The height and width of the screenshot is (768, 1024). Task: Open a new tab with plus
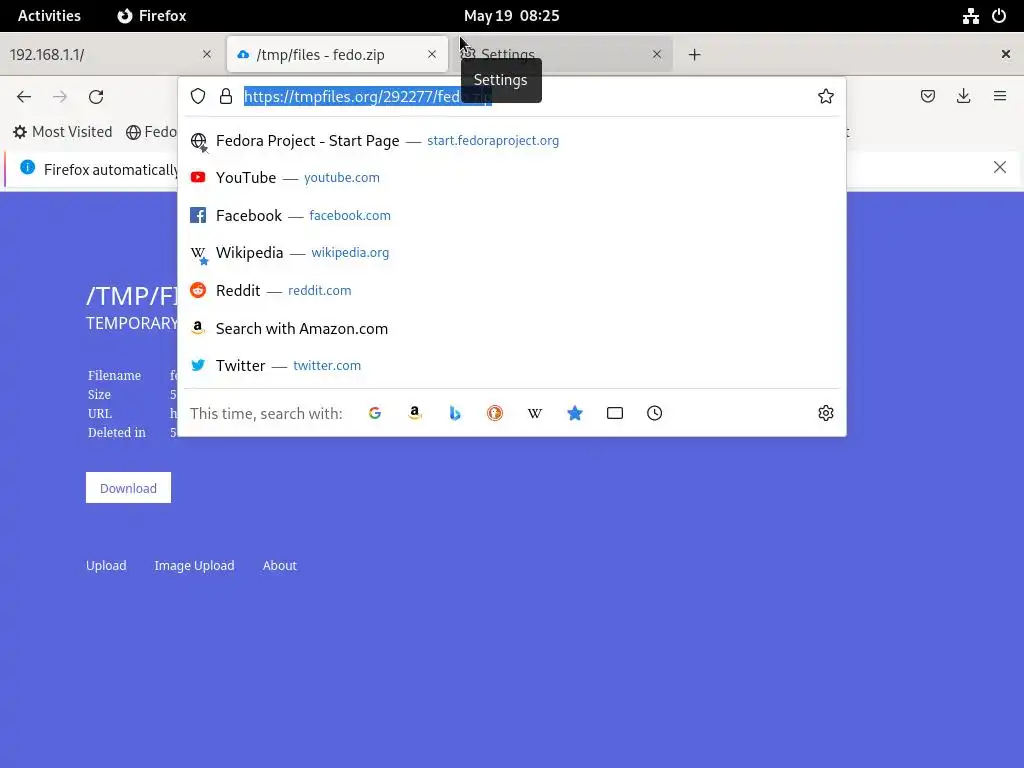pos(694,55)
